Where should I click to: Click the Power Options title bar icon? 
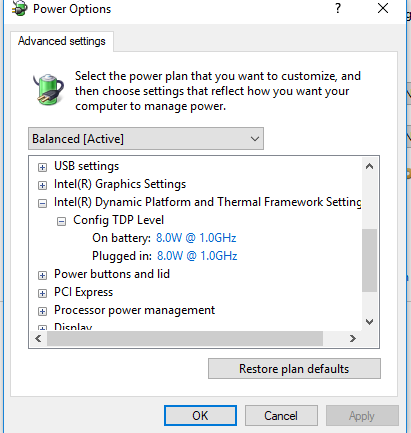(x=19, y=8)
